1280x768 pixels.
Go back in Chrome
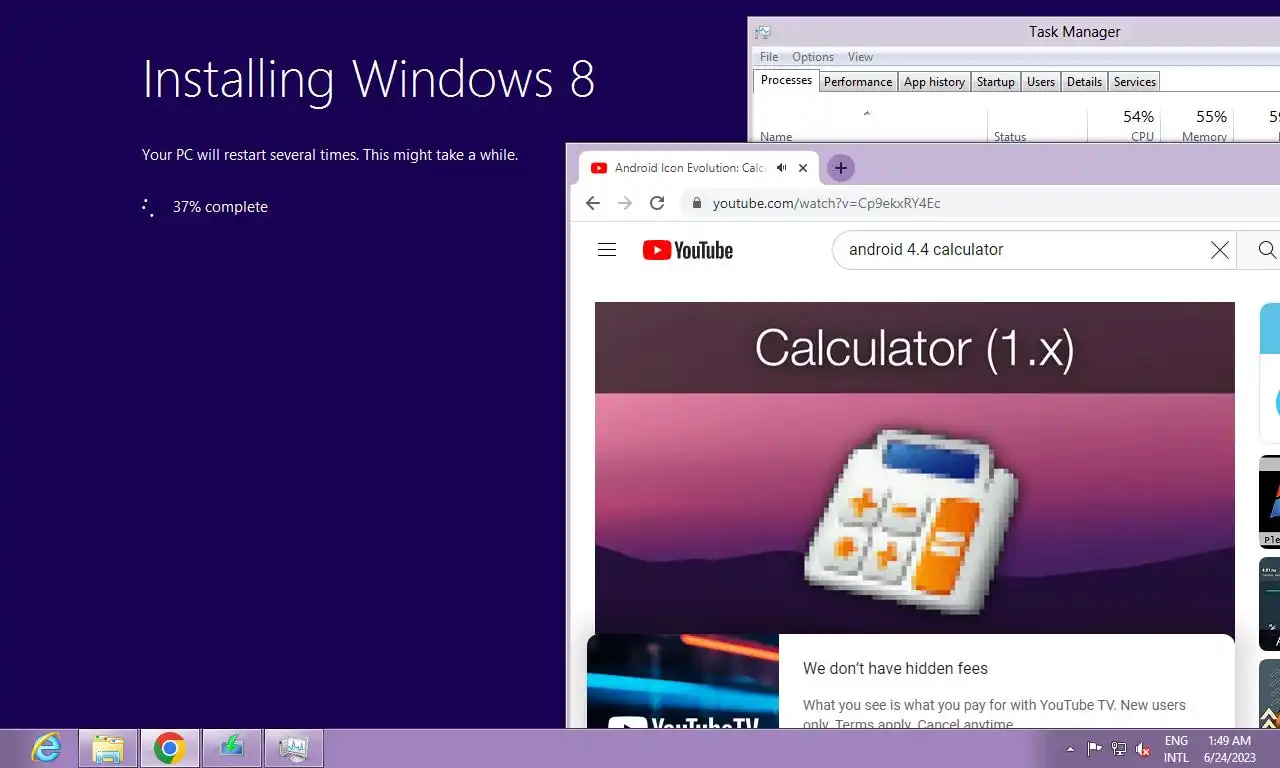[593, 203]
